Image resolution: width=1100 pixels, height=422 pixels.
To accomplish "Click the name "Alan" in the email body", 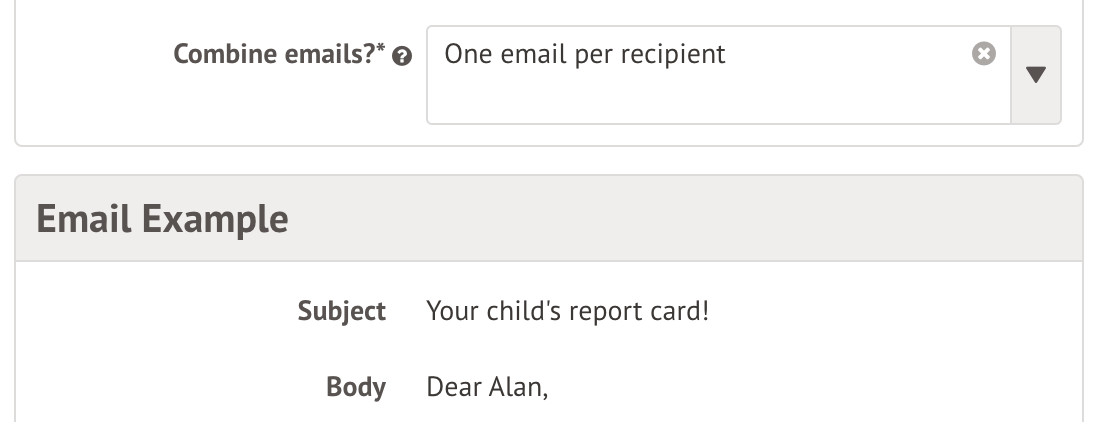I will coord(517,387).
